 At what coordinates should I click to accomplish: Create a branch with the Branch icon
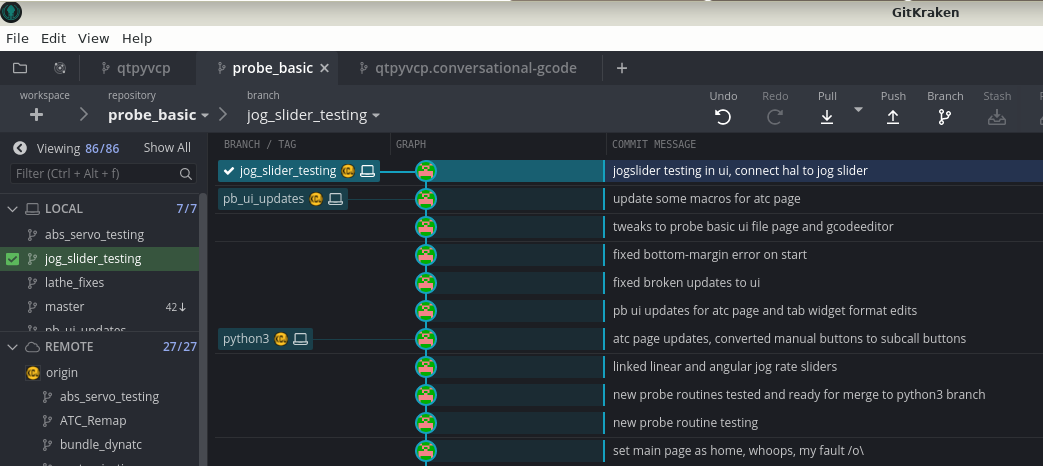tap(945, 118)
